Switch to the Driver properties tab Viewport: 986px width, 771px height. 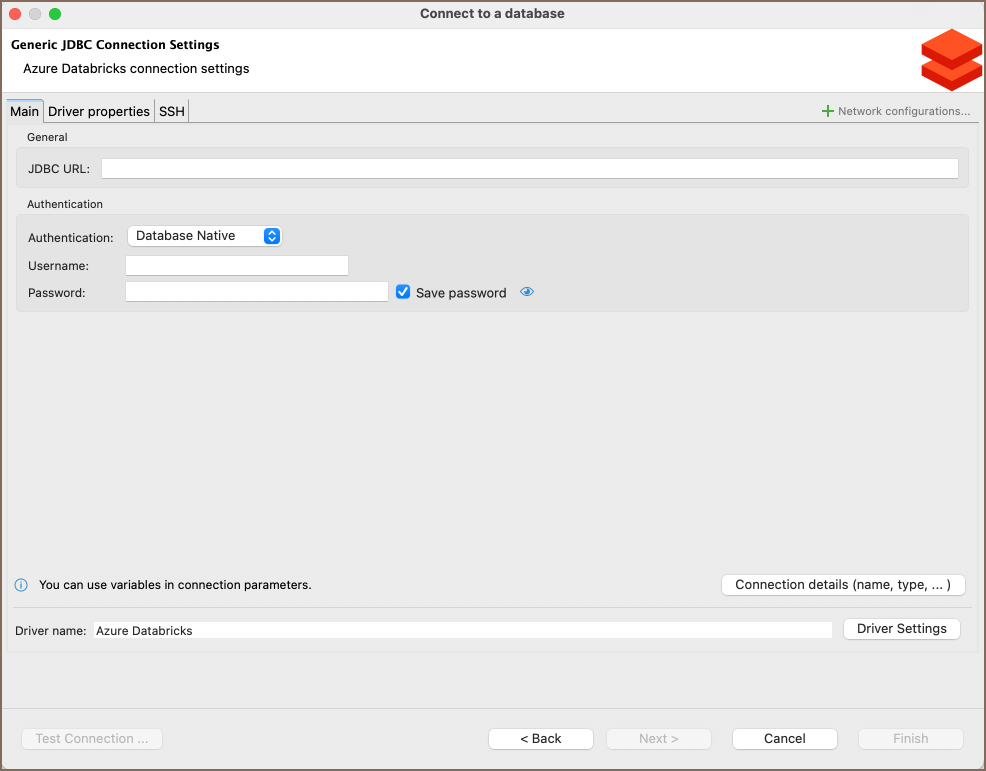(x=99, y=112)
